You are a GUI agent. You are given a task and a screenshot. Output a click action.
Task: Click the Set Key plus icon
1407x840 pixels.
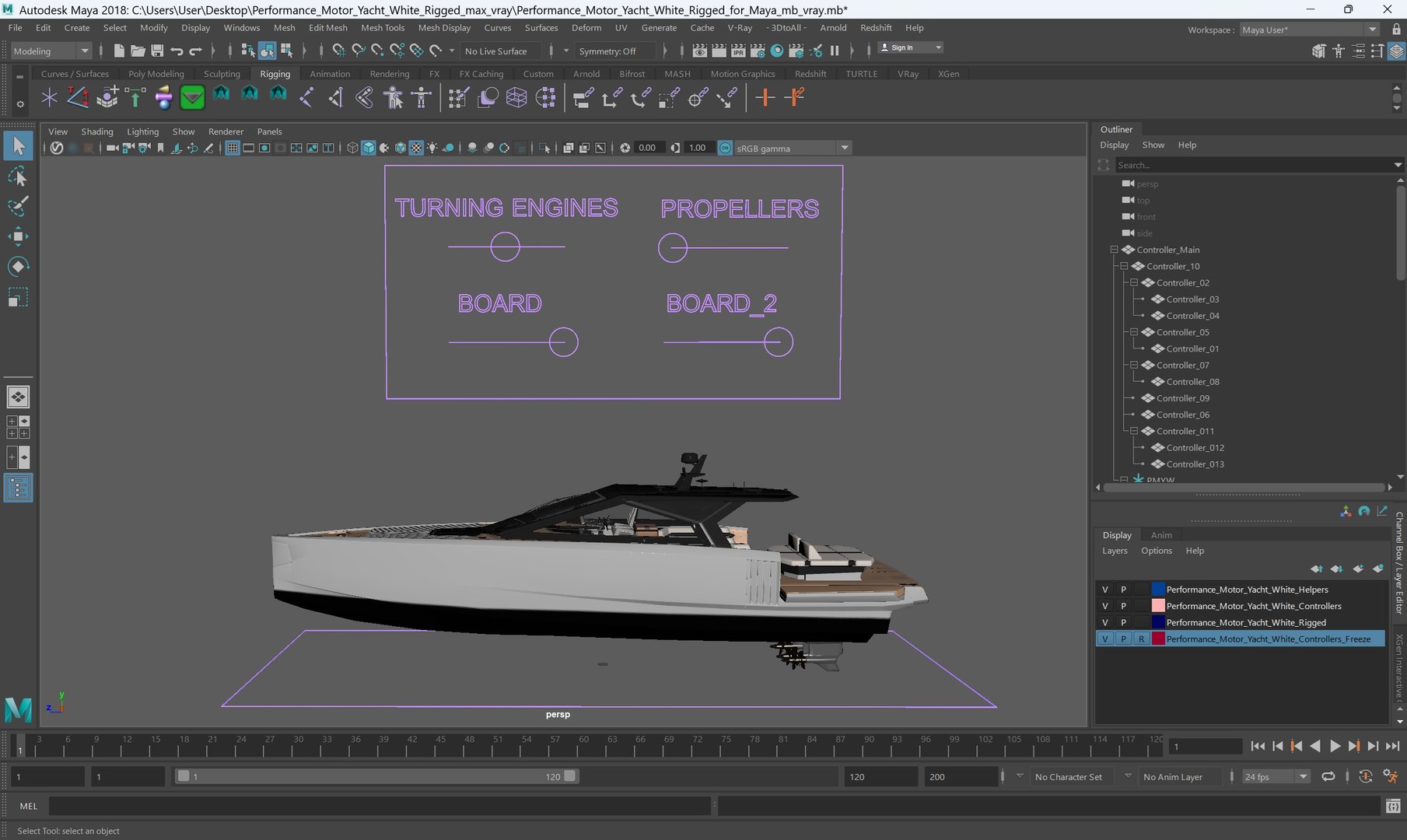(765, 97)
